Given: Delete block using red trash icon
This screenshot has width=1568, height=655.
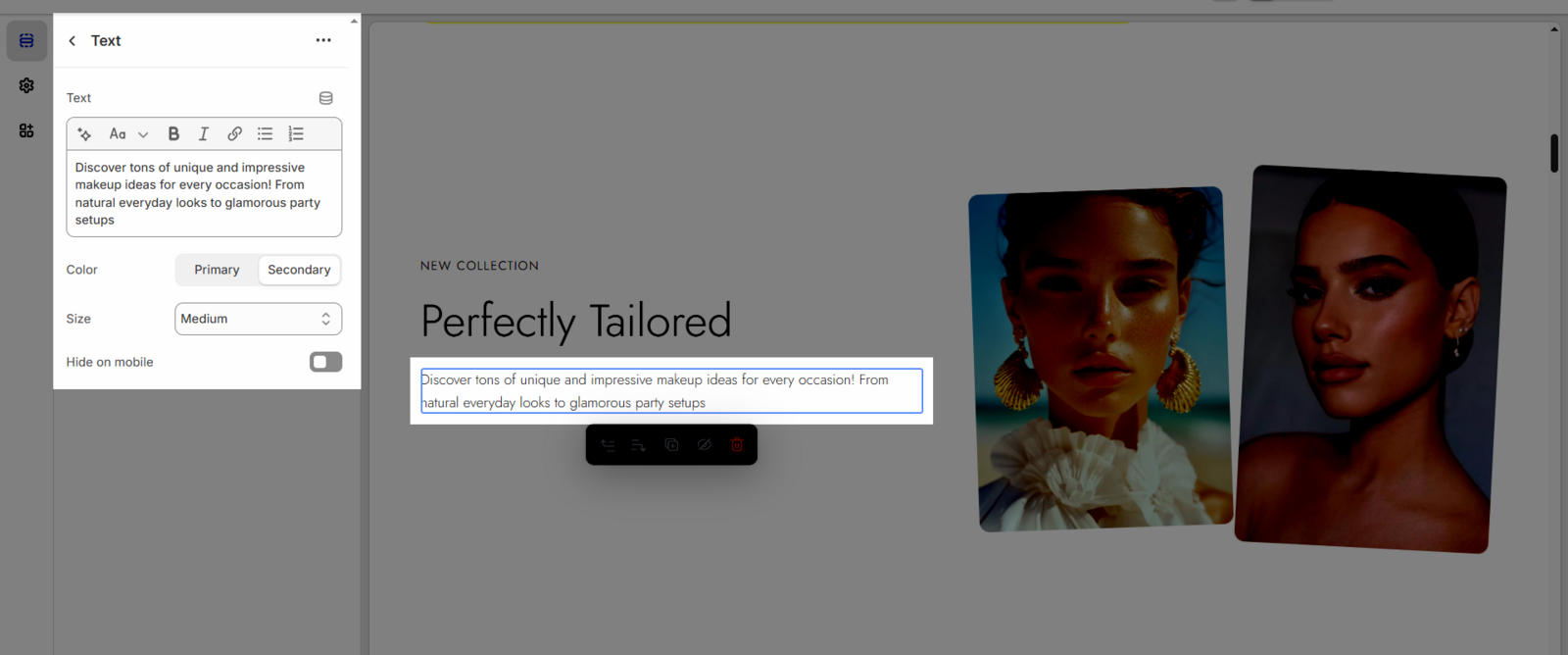Looking at the screenshot, I should click(x=737, y=445).
